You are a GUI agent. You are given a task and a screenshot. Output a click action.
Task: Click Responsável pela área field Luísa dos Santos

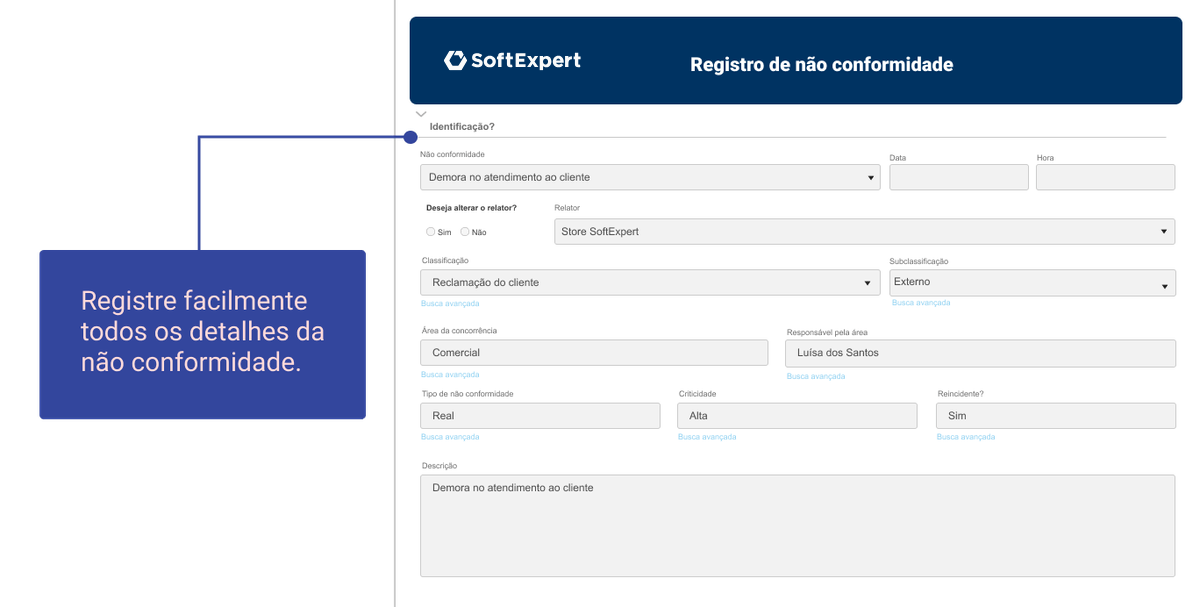coord(980,352)
